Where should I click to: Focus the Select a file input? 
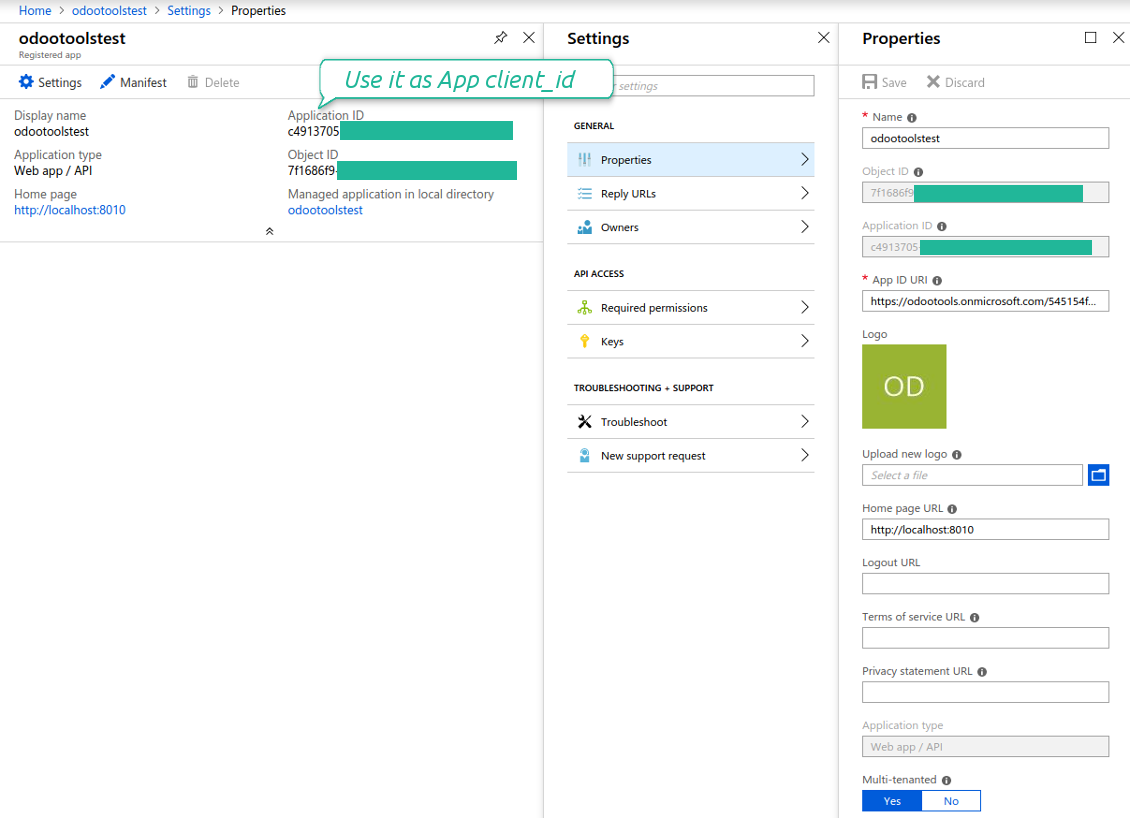coord(972,475)
